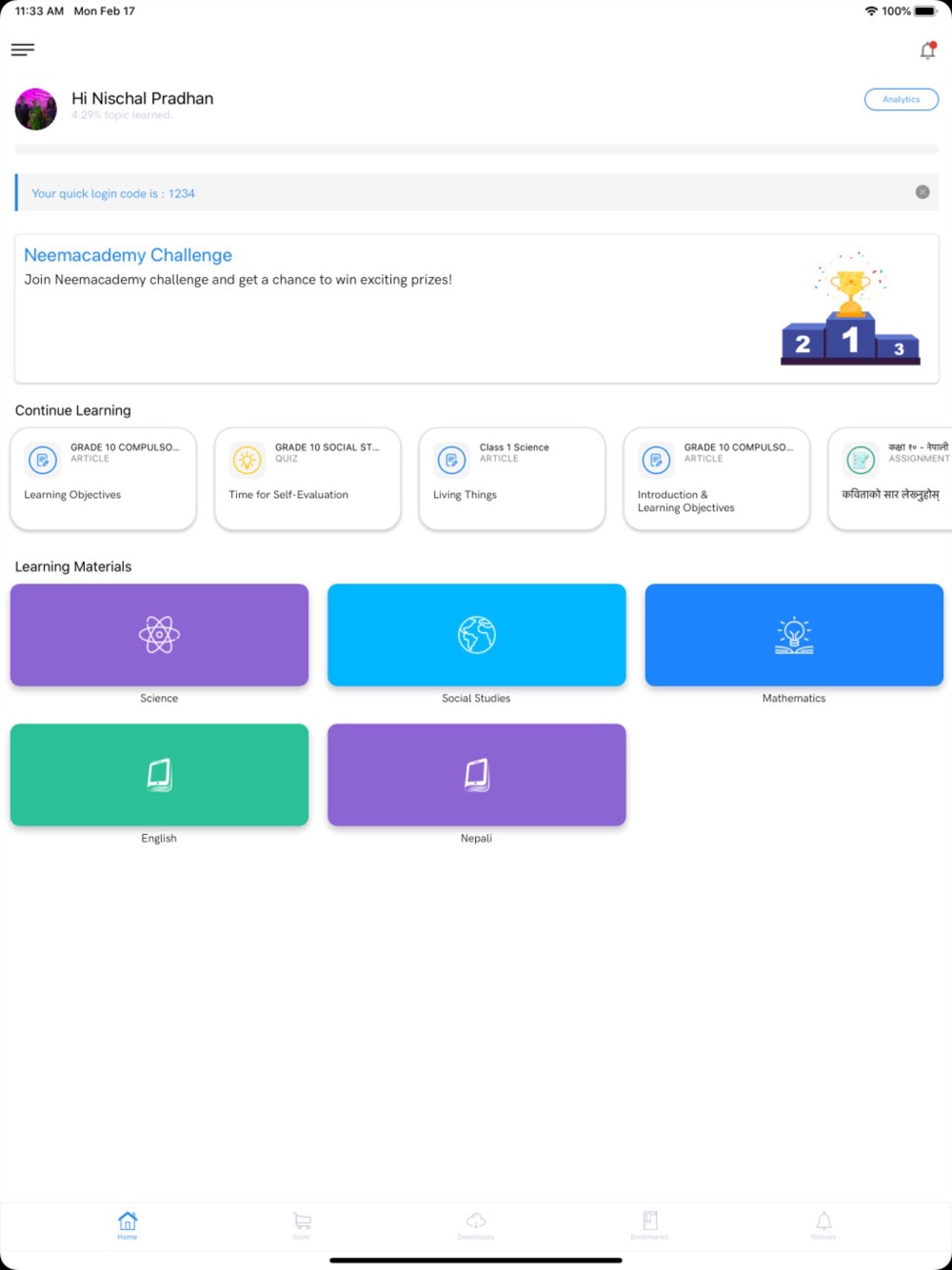Open the notification bell at top right

point(927,50)
